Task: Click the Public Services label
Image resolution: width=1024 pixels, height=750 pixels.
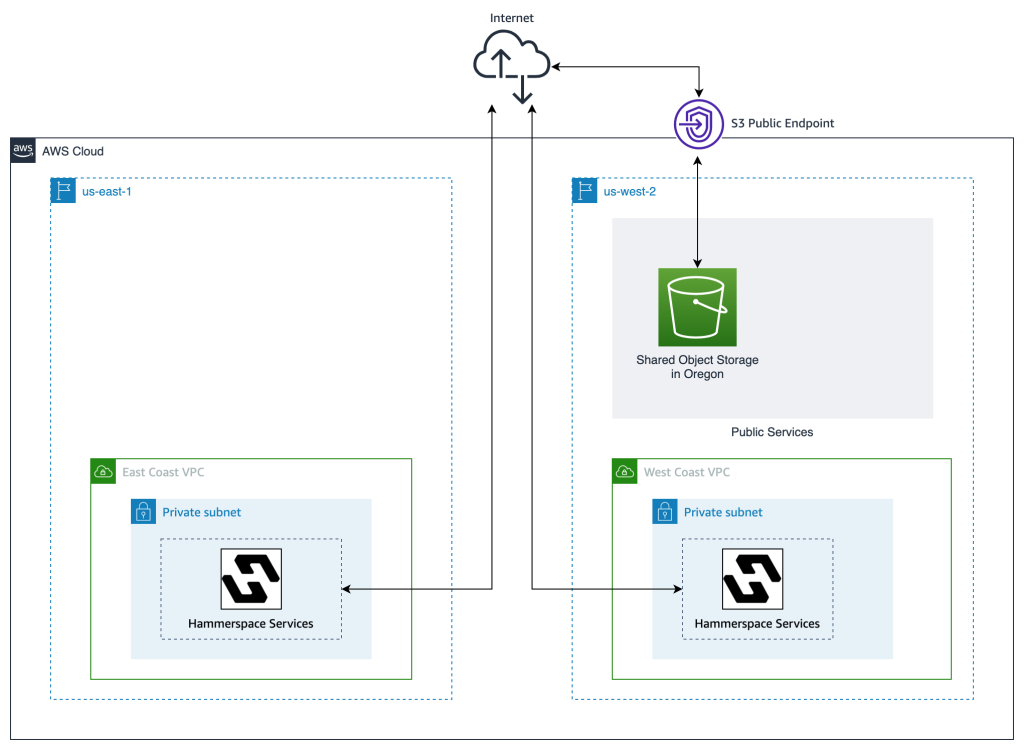Action: [772, 432]
